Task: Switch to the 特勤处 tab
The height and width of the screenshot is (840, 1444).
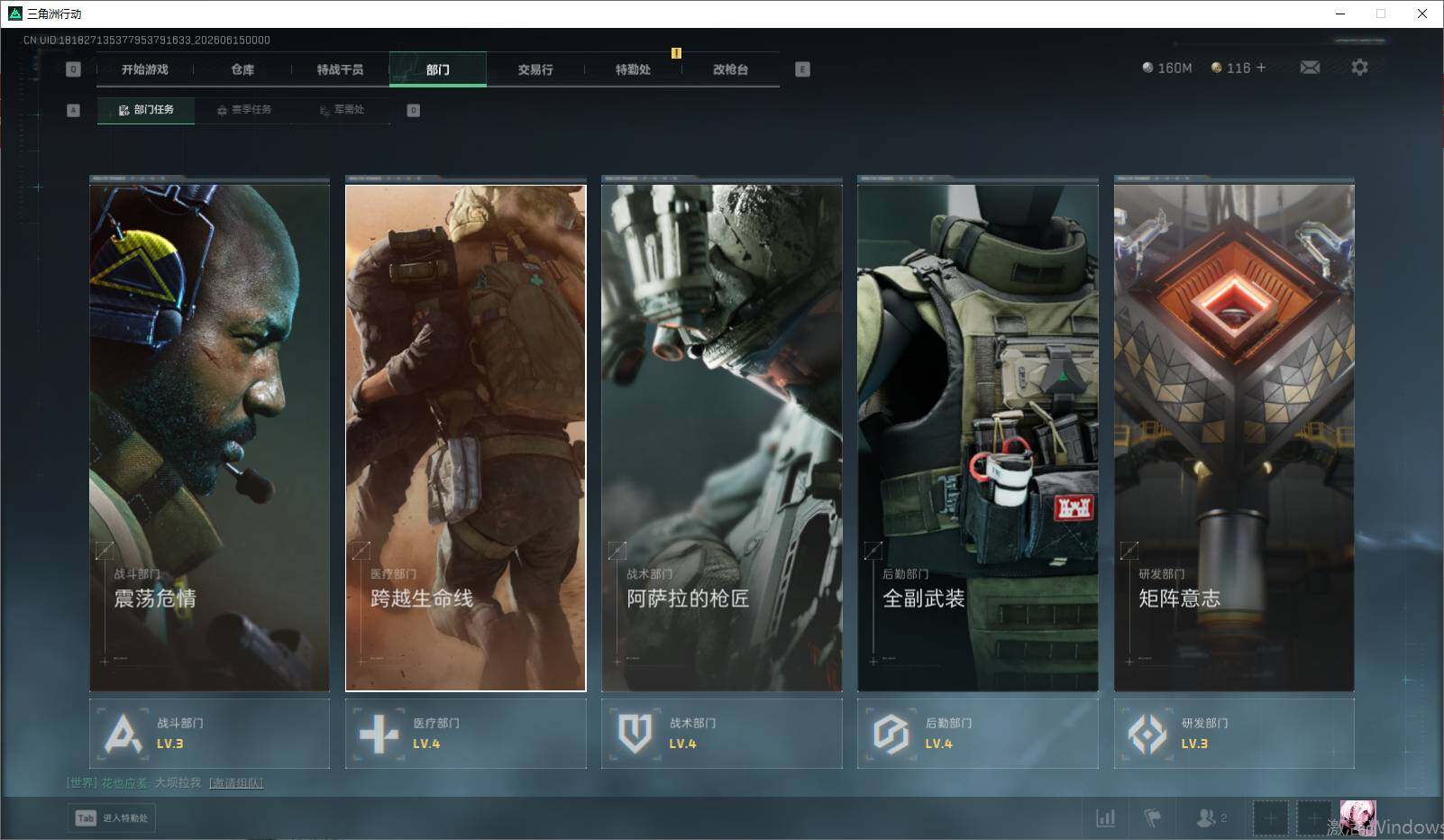Action: (633, 69)
